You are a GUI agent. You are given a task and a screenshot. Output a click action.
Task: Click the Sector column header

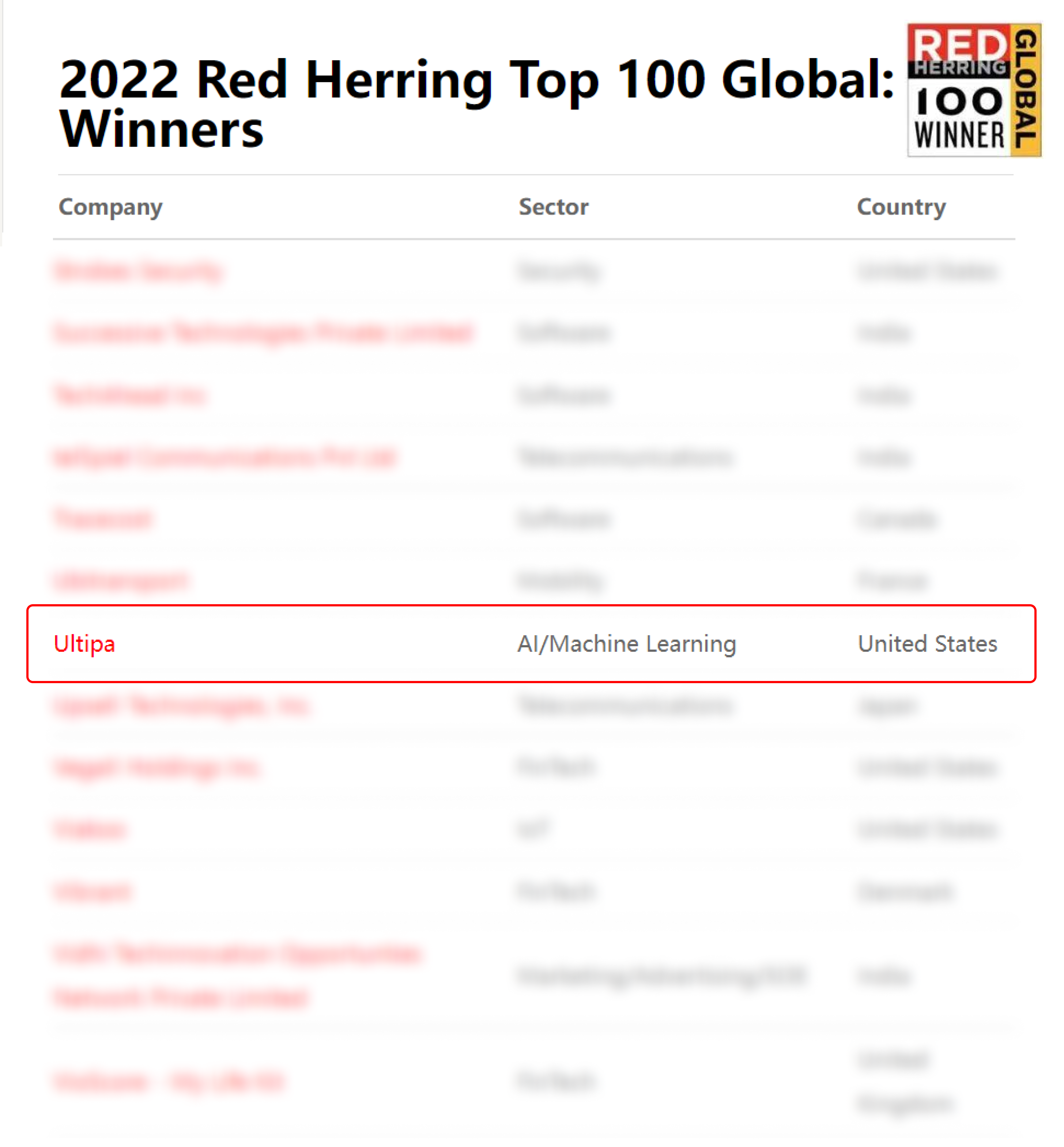coord(553,207)
